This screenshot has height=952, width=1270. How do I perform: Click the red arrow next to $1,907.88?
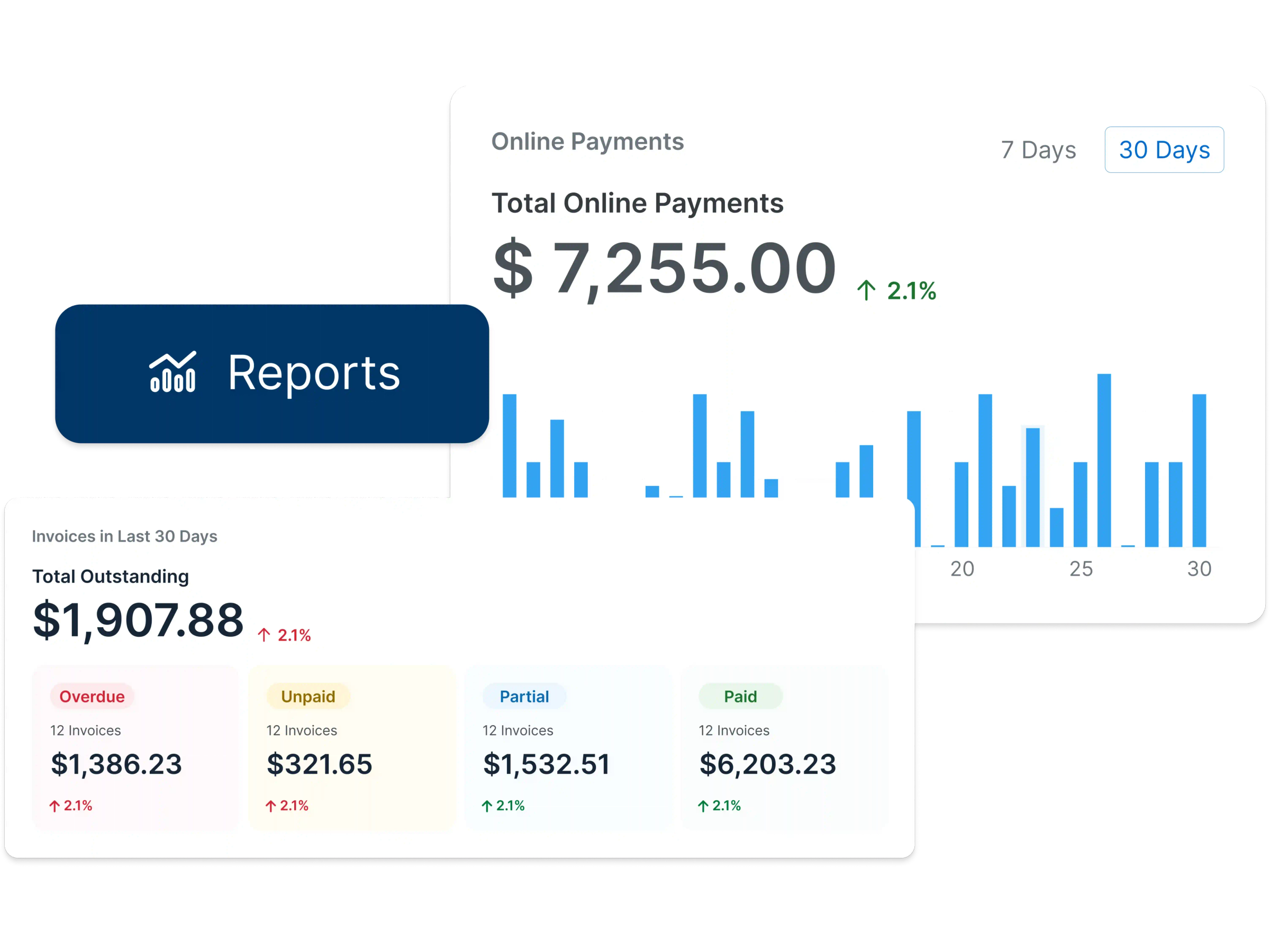[265, 635]
